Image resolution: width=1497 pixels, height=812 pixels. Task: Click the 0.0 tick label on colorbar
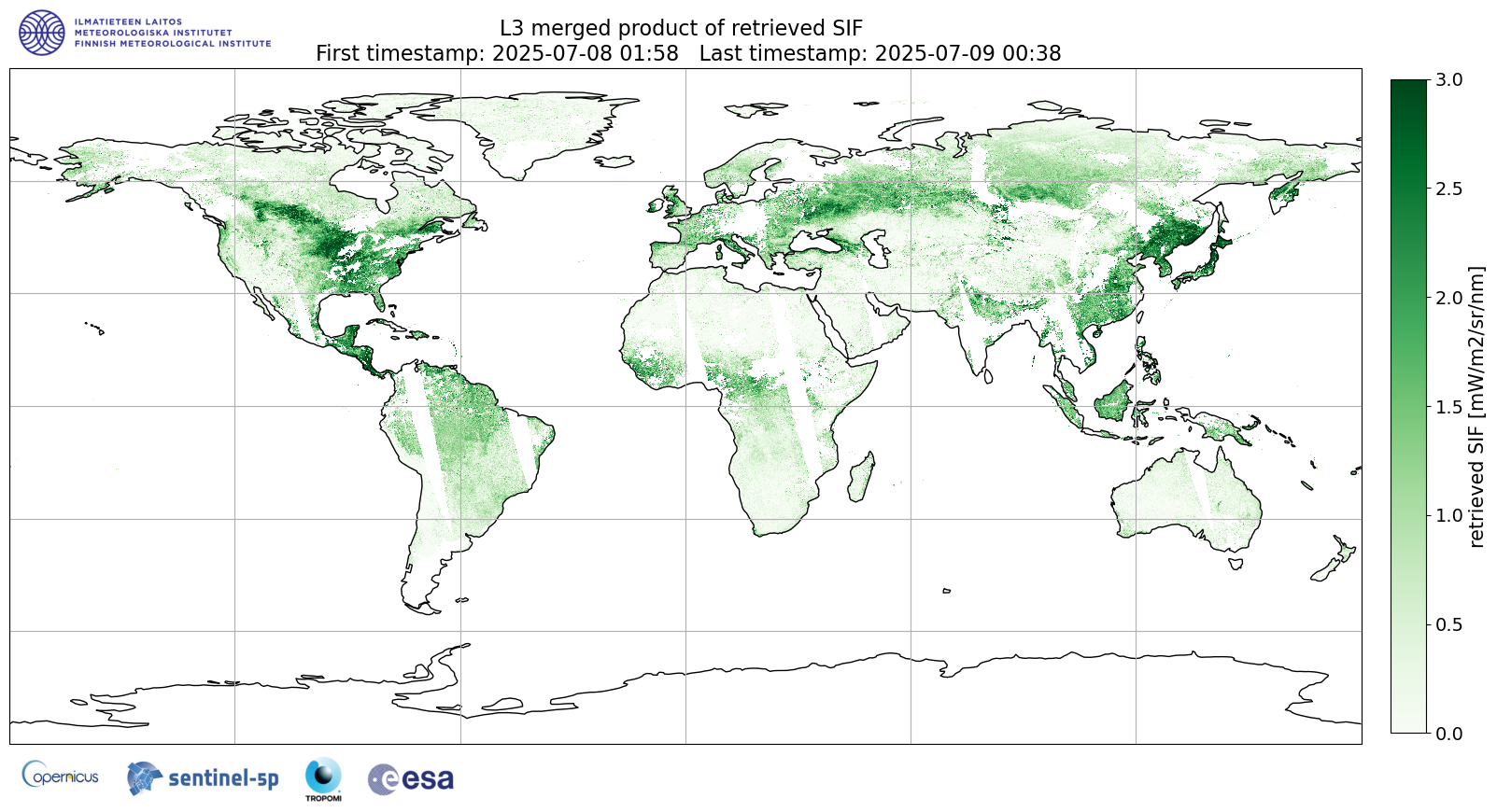coord(1448,734)
